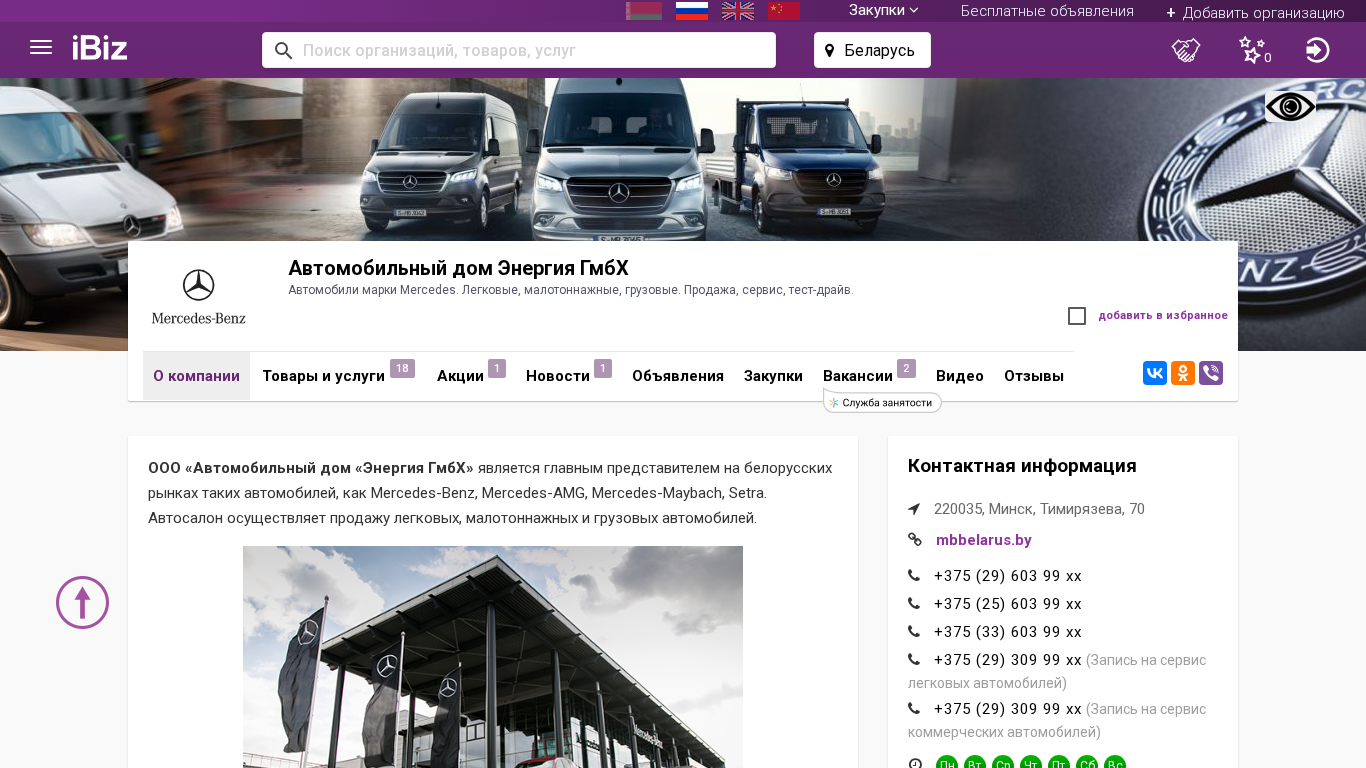Open the Беларусь region selector

coord(872,50)
